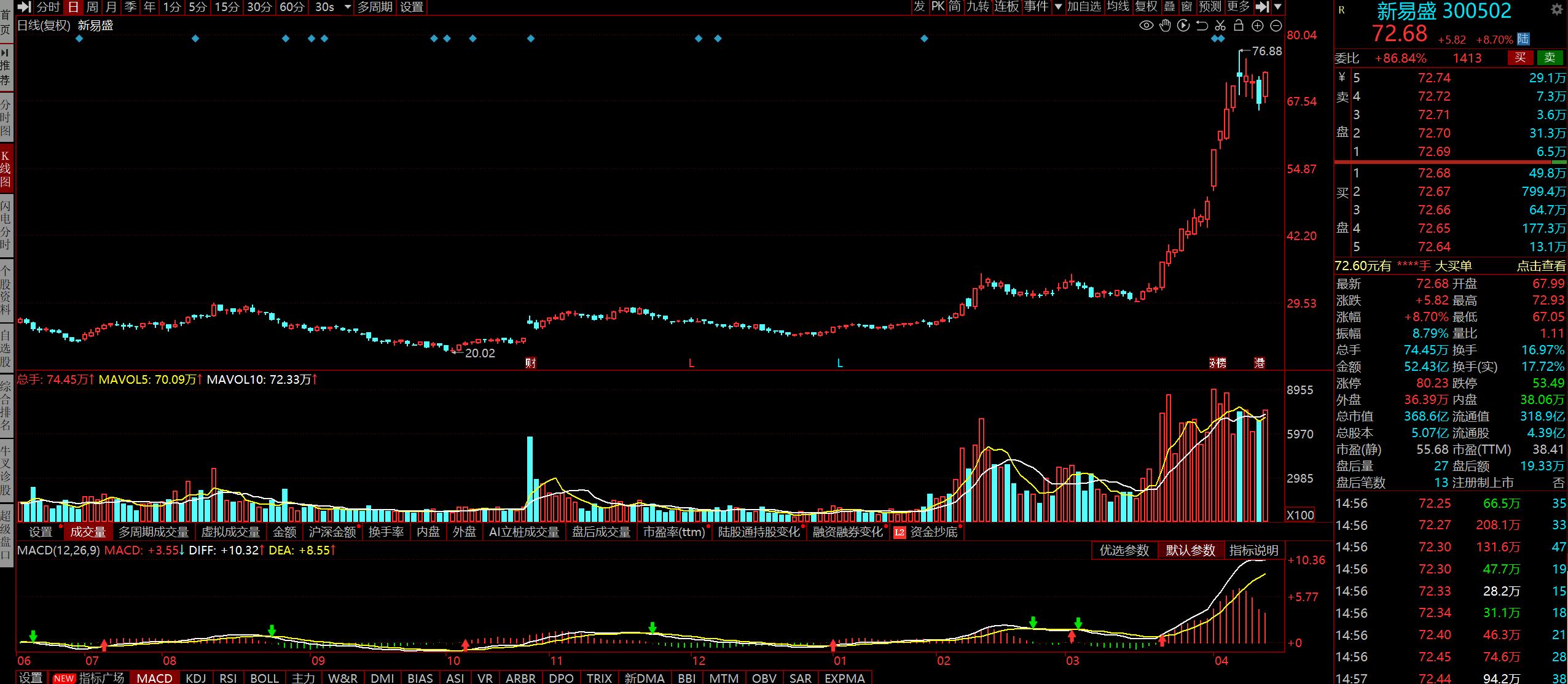Click the top-left collapse arrow icon

[x=24, y=7]
